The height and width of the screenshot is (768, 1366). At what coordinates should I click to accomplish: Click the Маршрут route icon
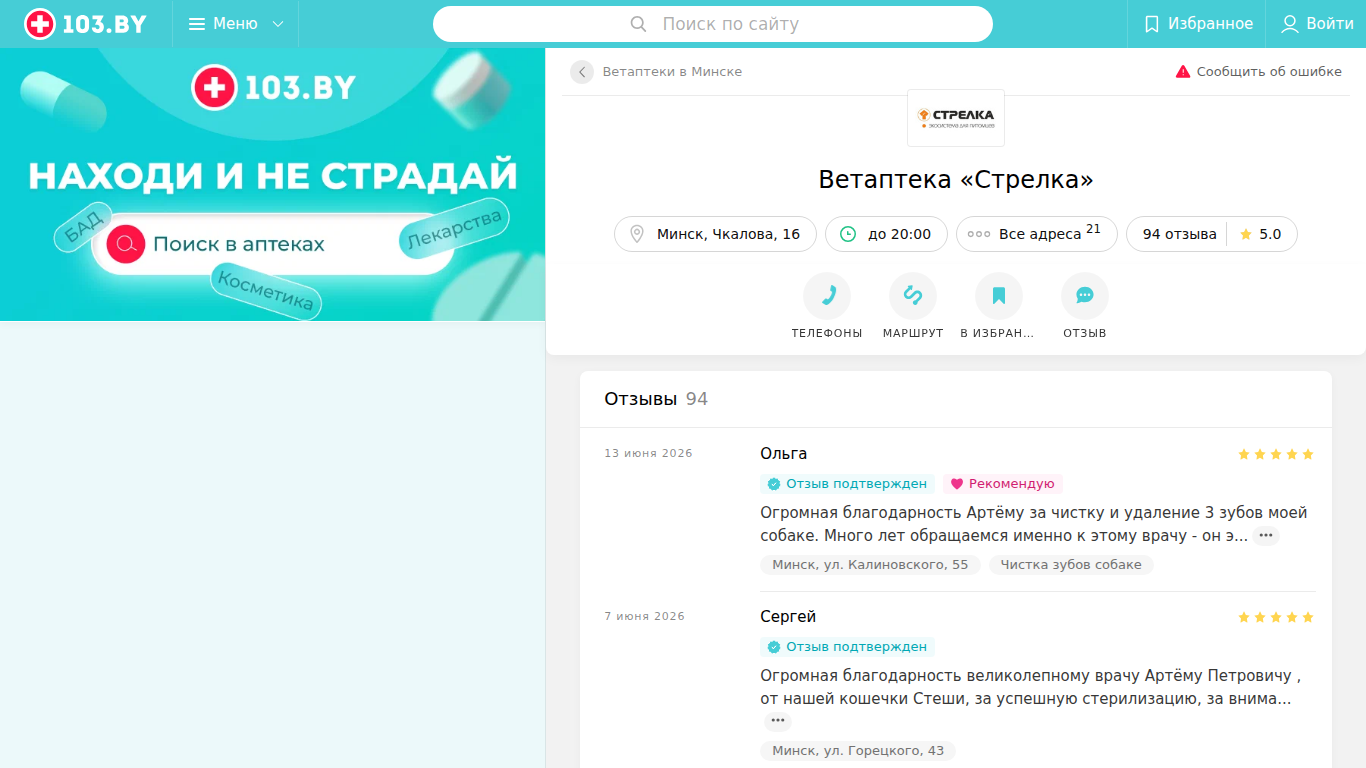point(913,296)
